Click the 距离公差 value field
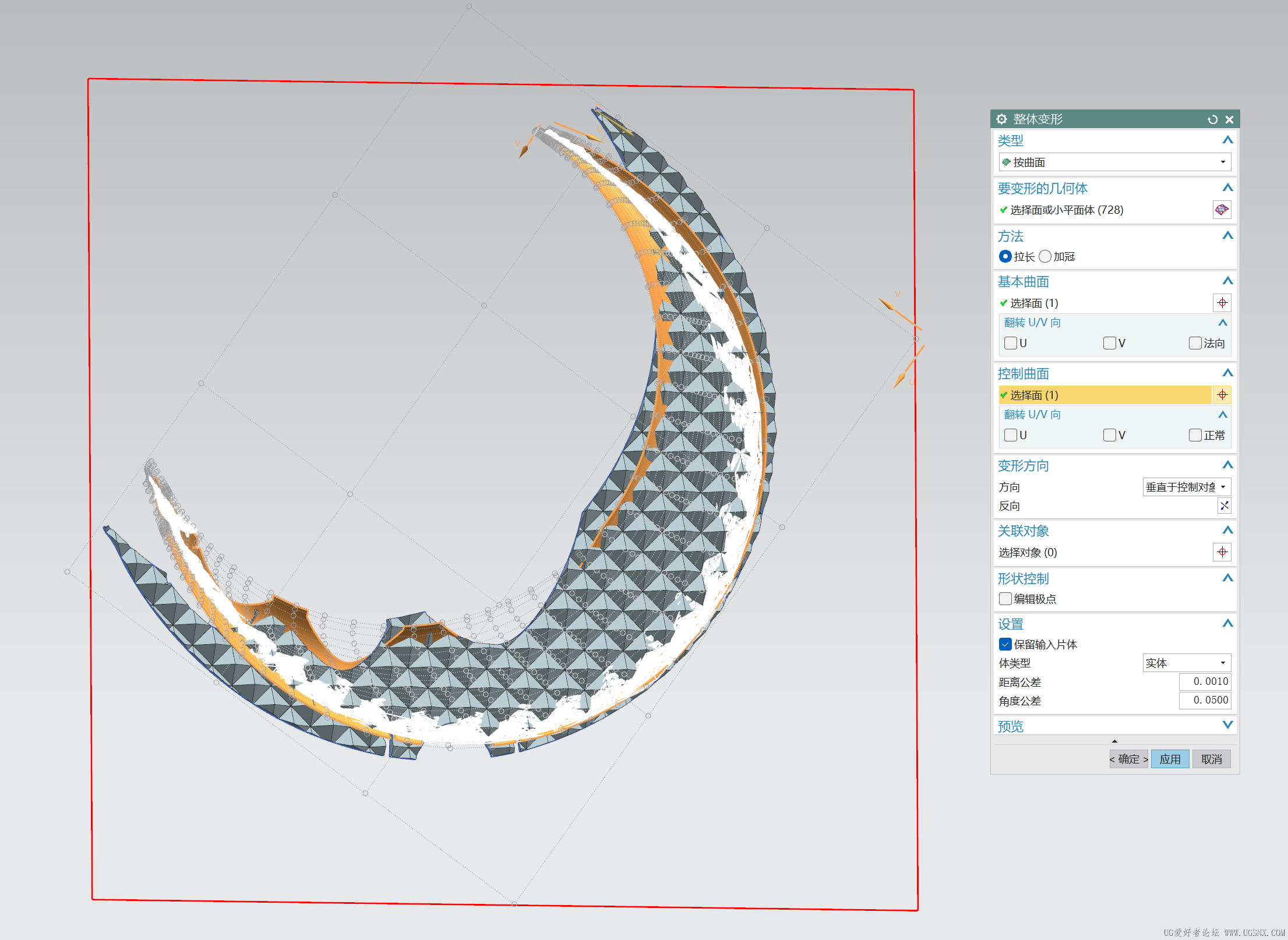The image size is (1288, 940). coord(1205,681)
